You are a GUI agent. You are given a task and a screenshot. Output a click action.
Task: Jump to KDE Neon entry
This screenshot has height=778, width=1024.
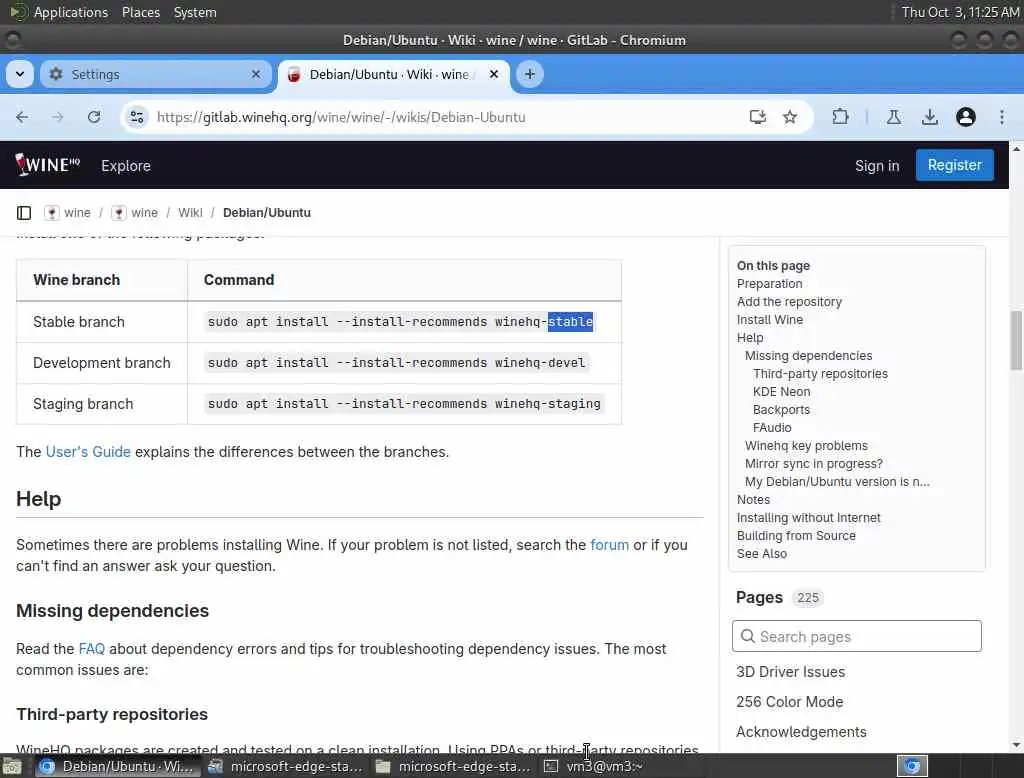click(781, 392)
